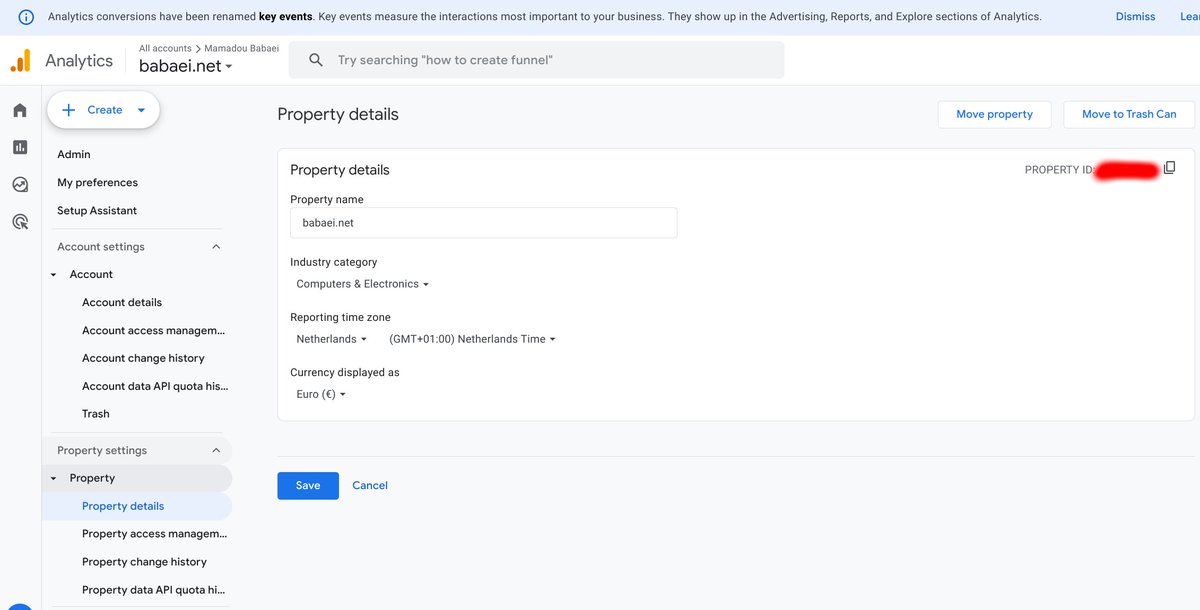Focus the Analytics search box

pos(537,60)
